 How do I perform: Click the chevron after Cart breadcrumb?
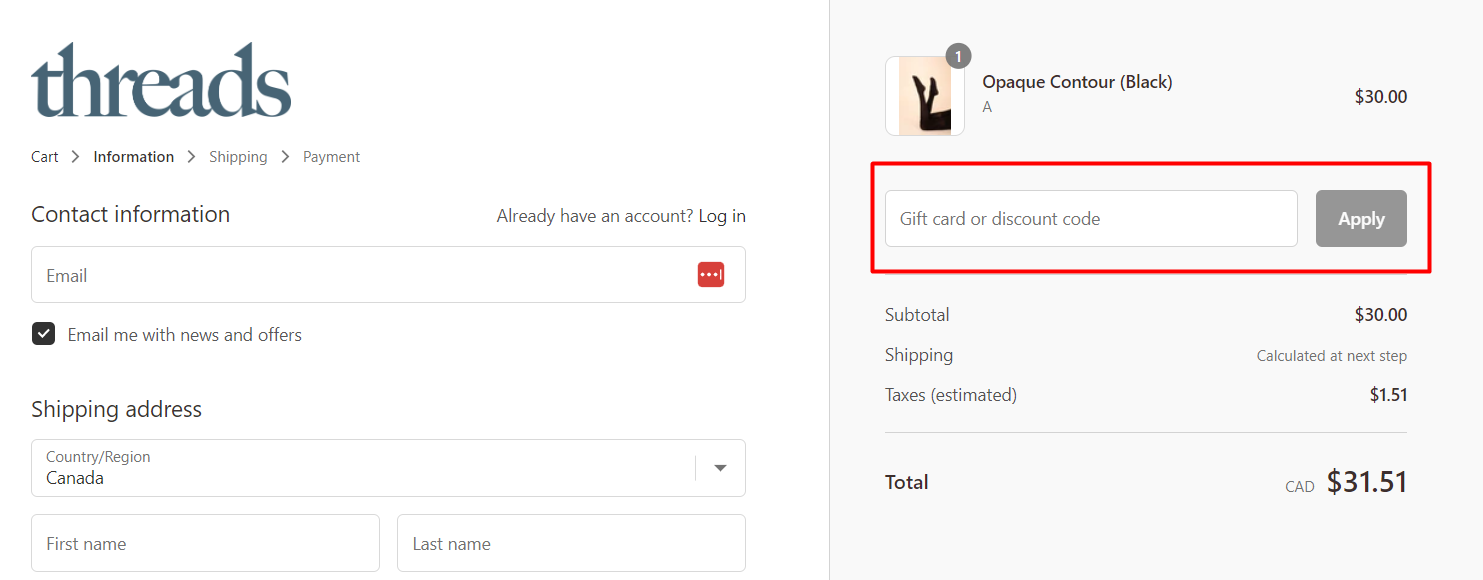click(x=76, y=157)
